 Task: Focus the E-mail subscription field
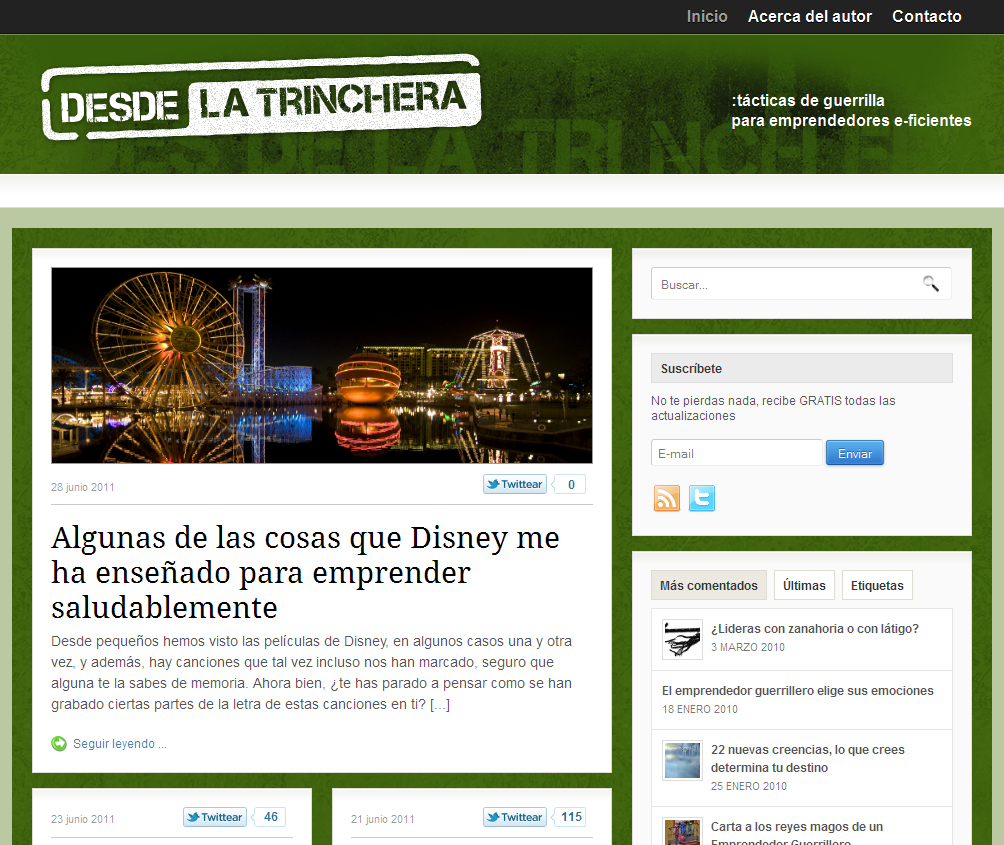pos(736,453)
